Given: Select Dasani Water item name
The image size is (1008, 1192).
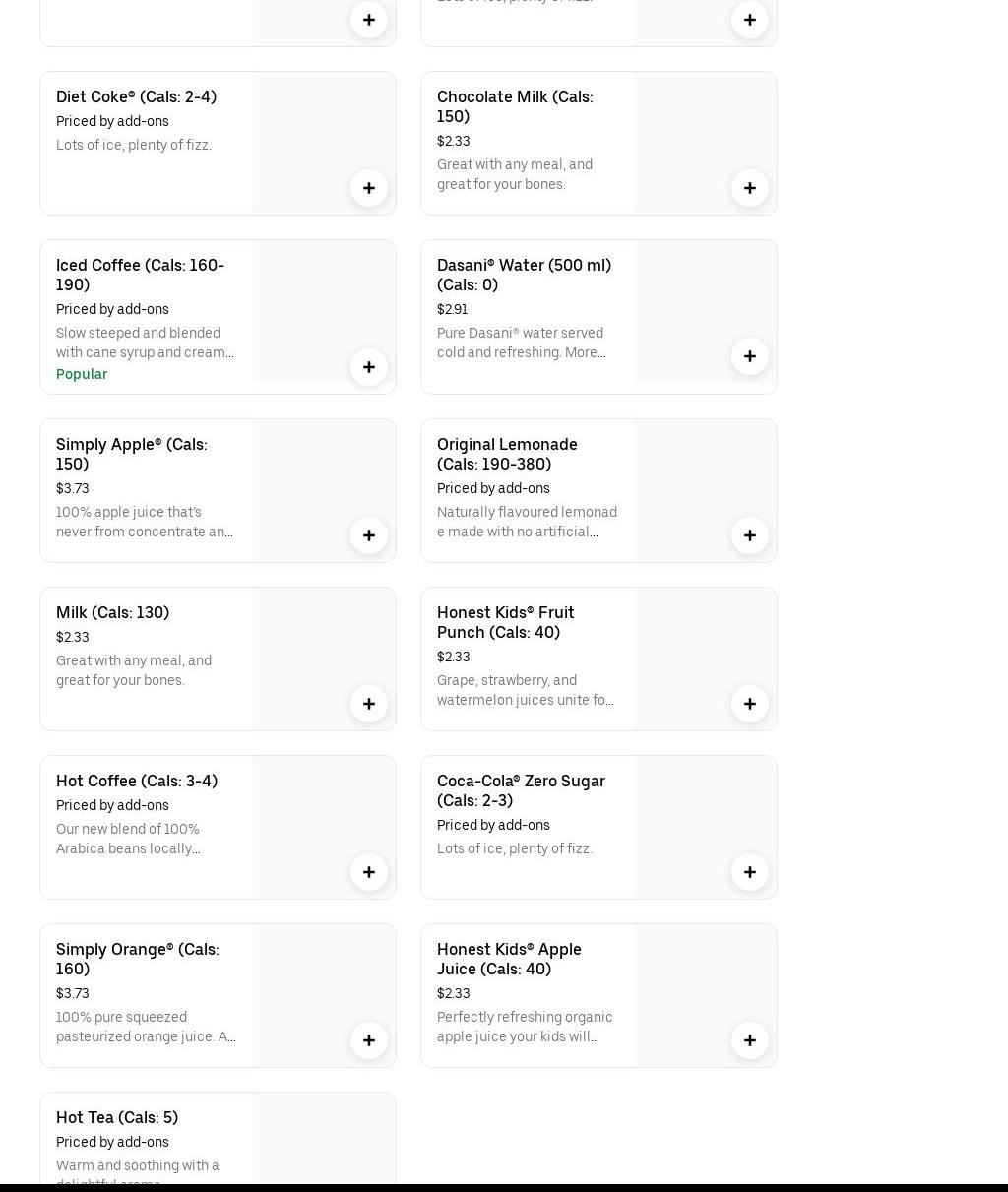Looking at the screenshot, I should click(x=524, y=275).
